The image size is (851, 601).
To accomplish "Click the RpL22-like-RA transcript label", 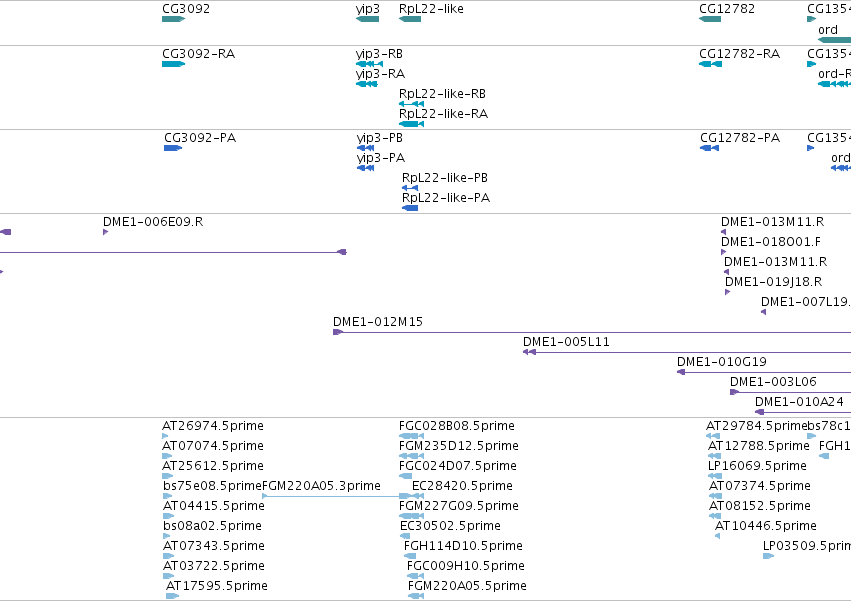I will 443,114.
